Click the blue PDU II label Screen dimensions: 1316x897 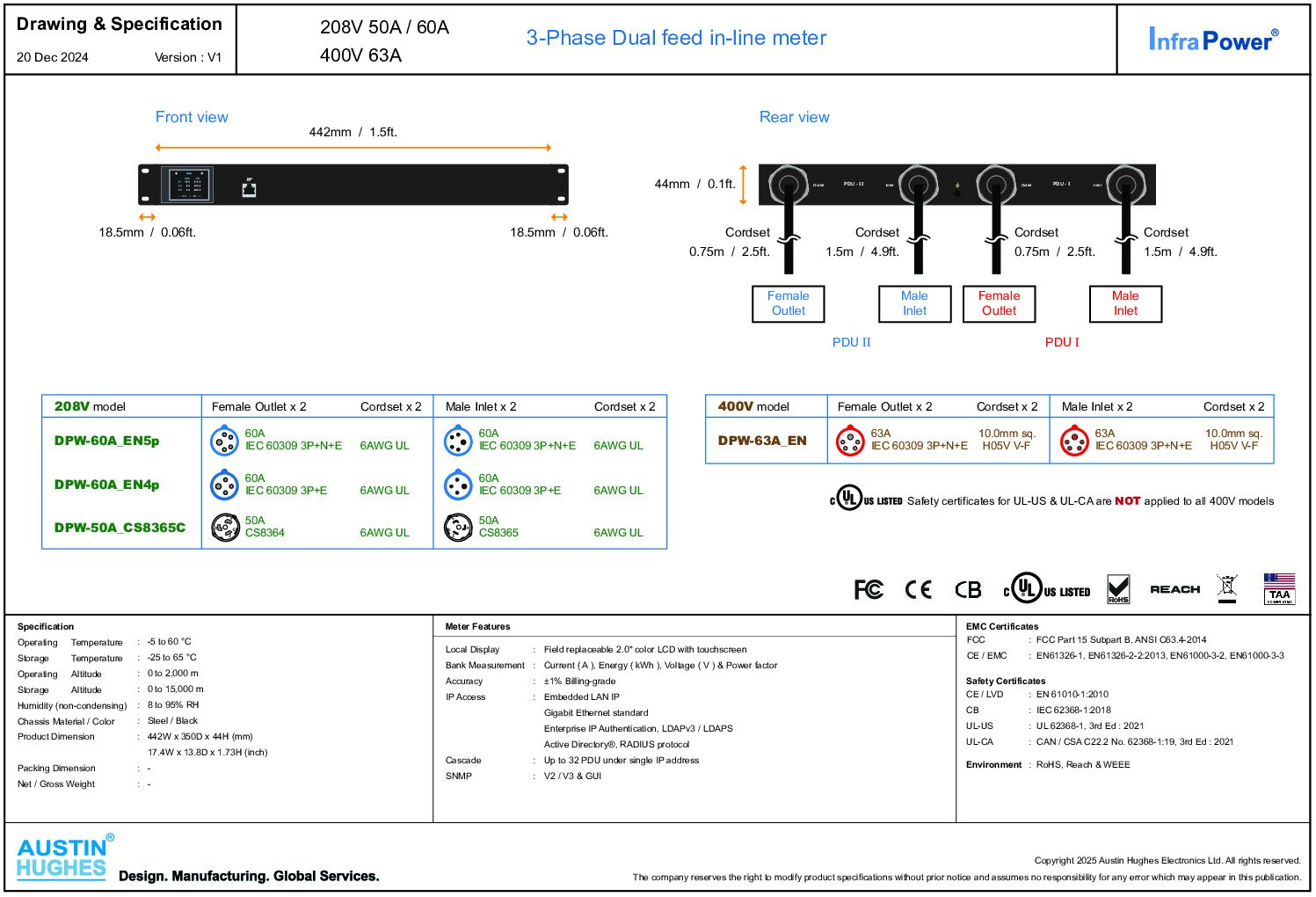(x=852, y=342)
